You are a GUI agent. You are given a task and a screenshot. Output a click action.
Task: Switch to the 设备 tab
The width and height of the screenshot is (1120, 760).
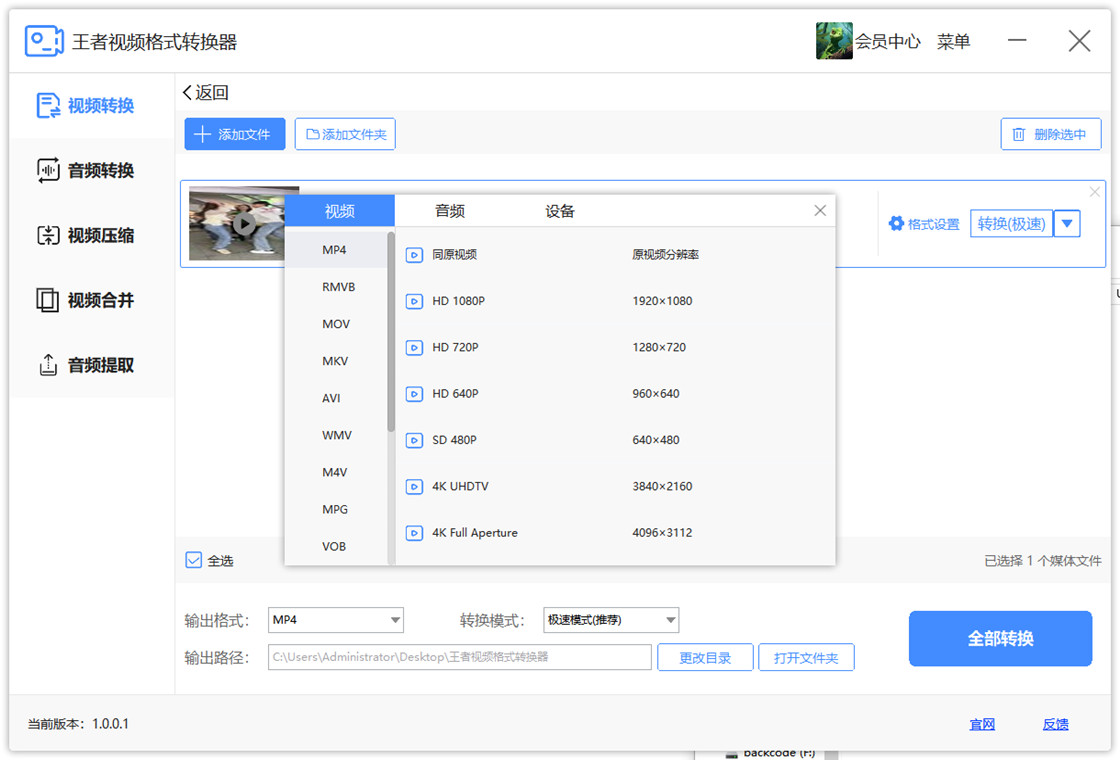(x=560, y=211)
